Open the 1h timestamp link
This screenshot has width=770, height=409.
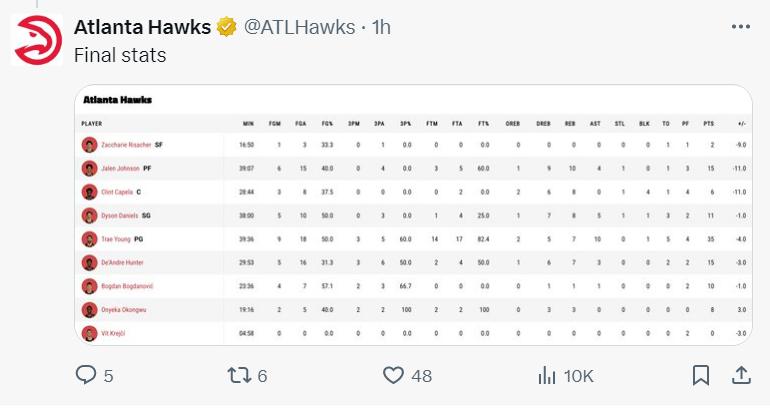[x=381, y=27]
